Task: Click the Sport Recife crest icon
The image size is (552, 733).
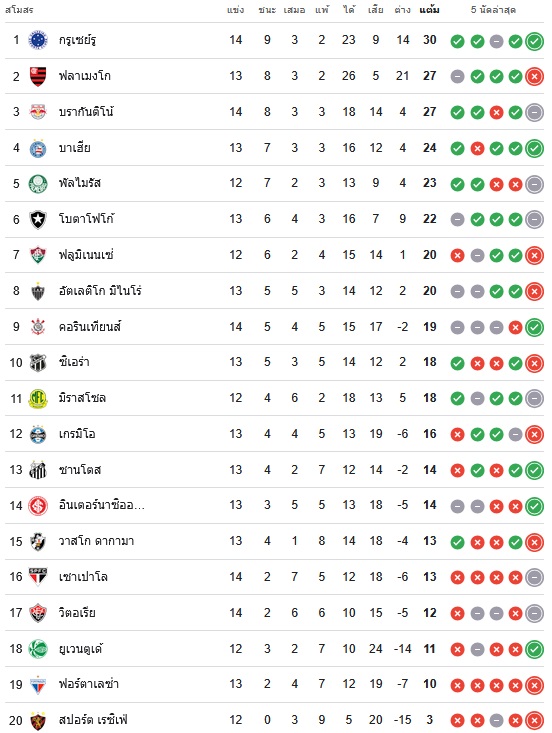Action: 38,720
